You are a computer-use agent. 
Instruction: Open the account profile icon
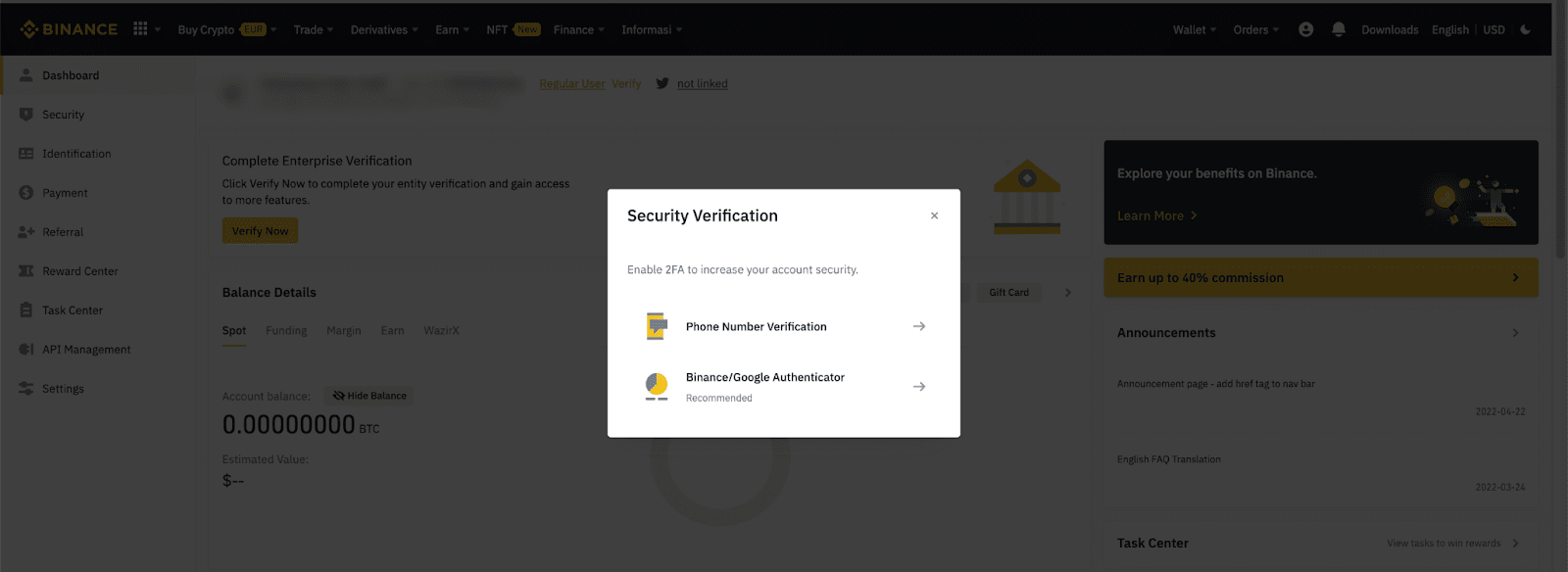(1305, 29)
